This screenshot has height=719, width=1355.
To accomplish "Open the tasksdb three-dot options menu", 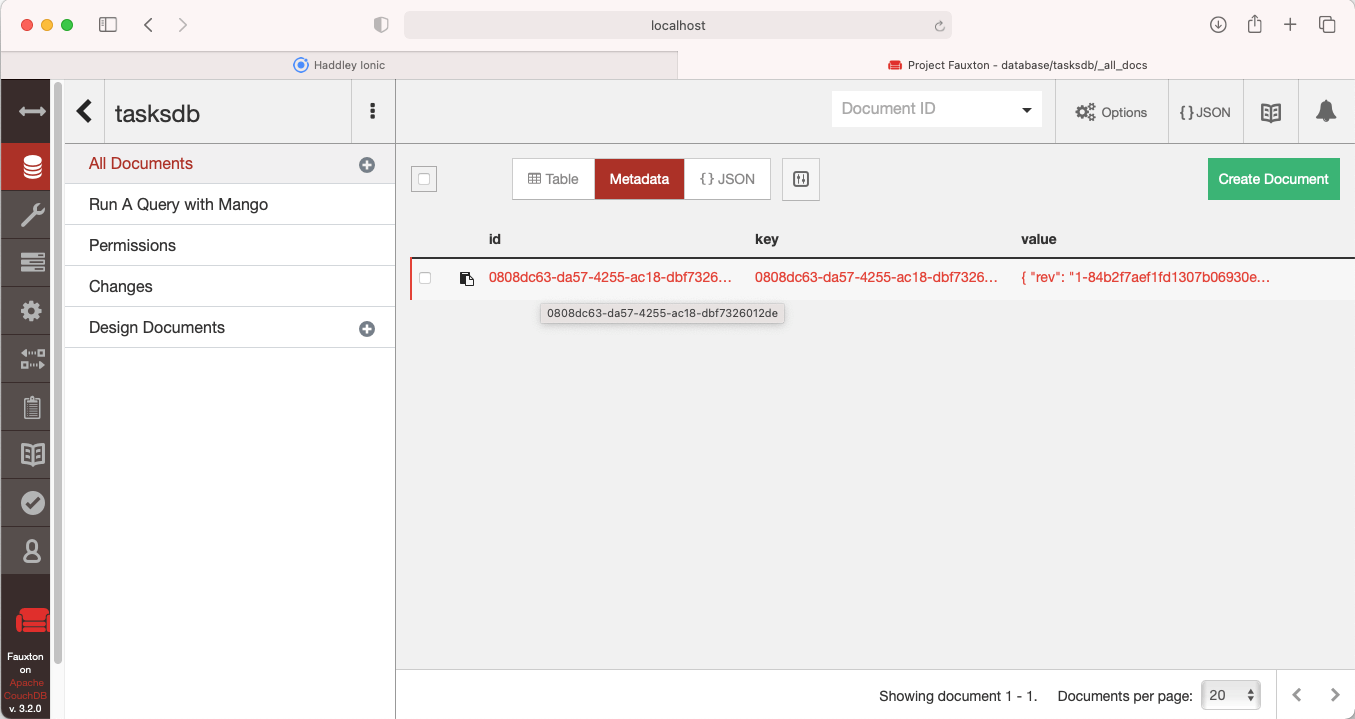I will pyautogui.click(x=373, y=111).
